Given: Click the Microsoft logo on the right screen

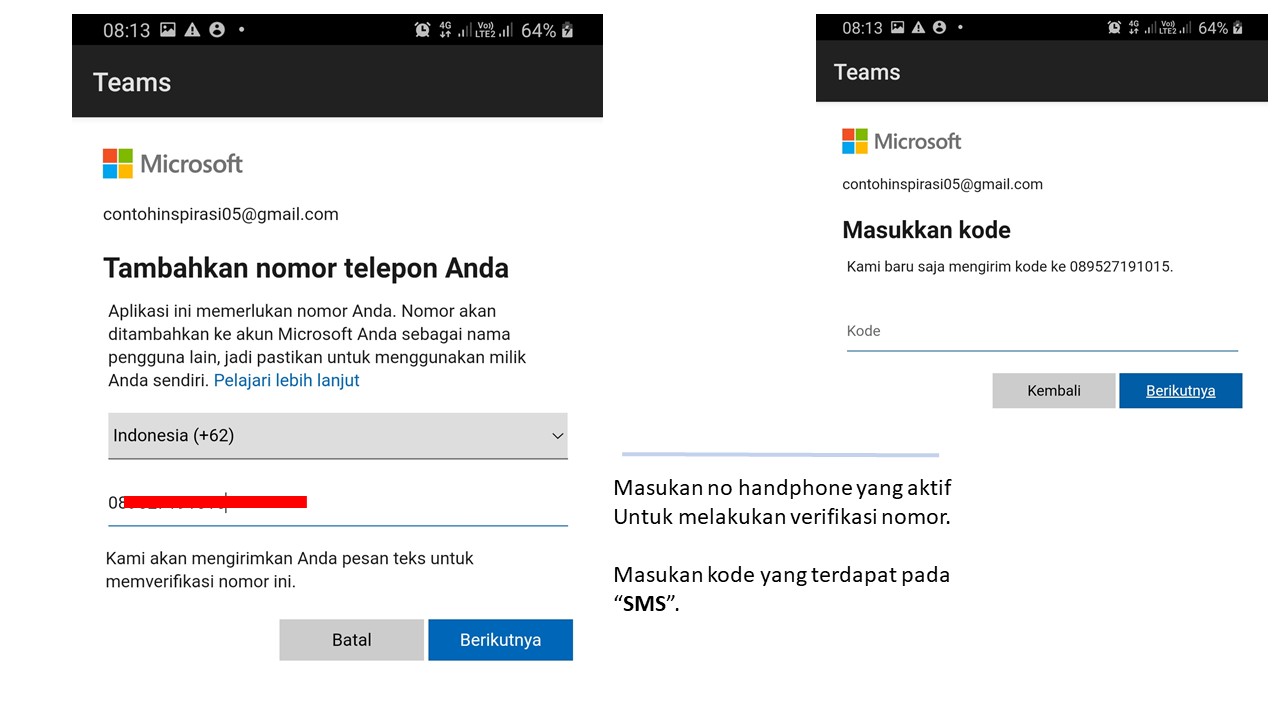Looking at the screenshot, I should click(x=902, y=141).
